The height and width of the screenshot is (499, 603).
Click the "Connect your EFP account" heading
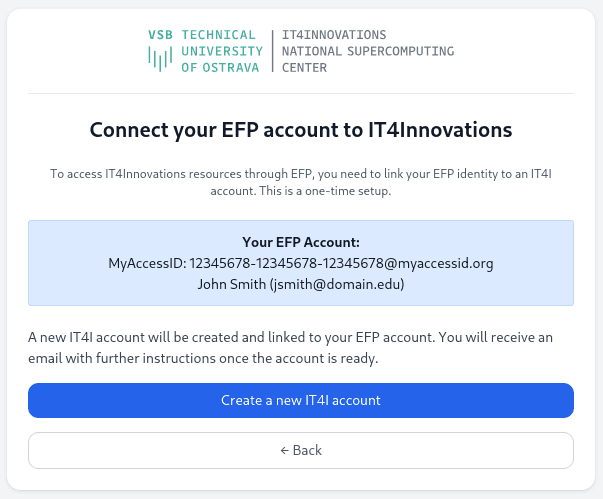tap(301, 130)
